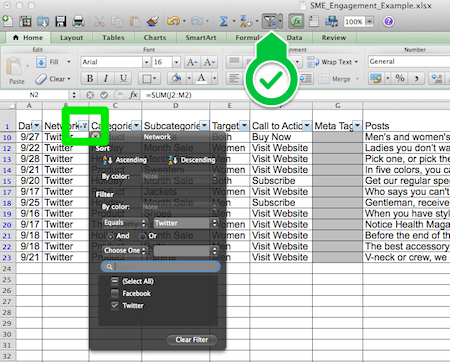450x362 pixels.
Task: Apply Percent style format
Action: tap(400, 79)
